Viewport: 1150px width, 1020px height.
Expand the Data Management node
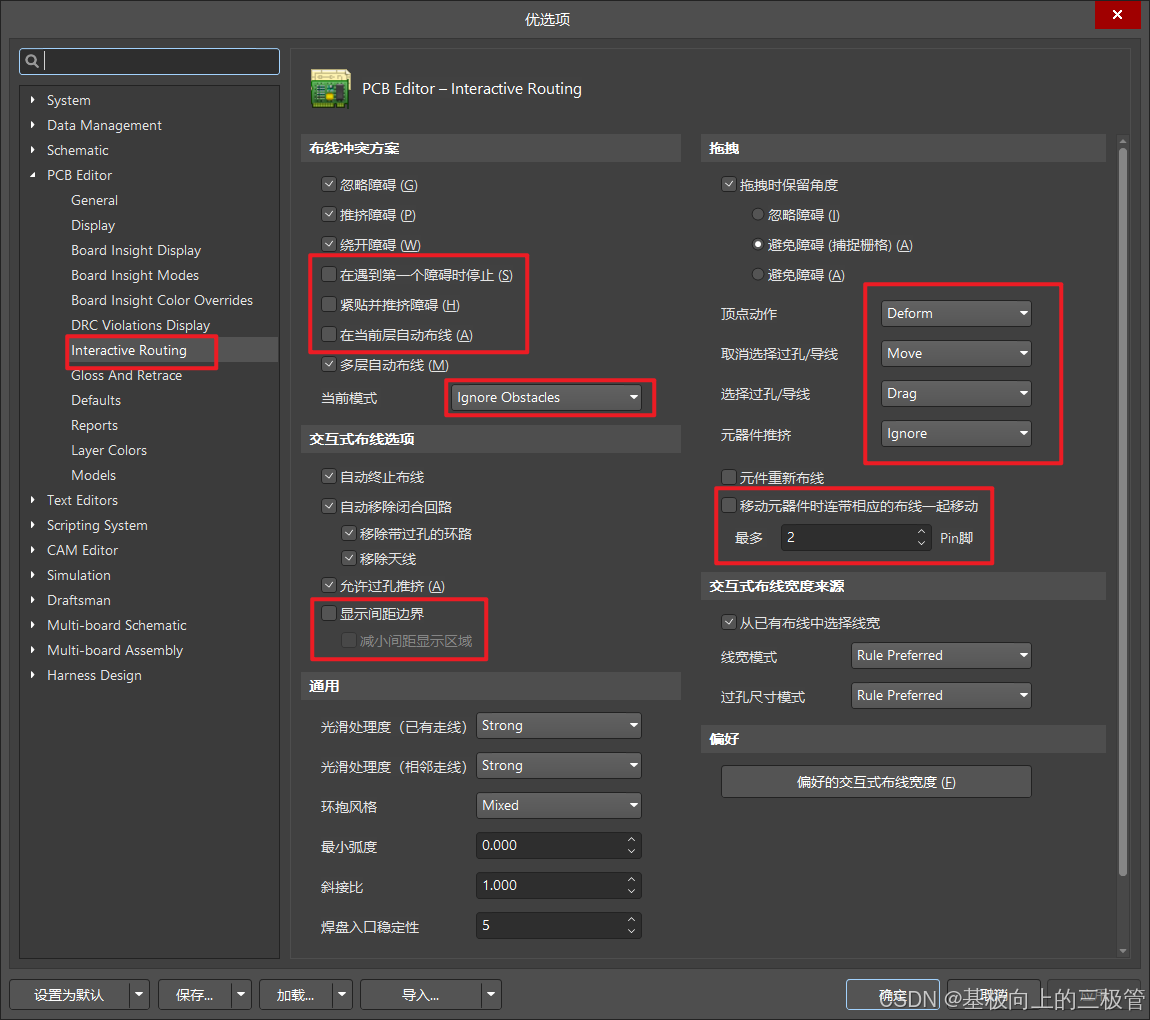(x=32, y=125)
